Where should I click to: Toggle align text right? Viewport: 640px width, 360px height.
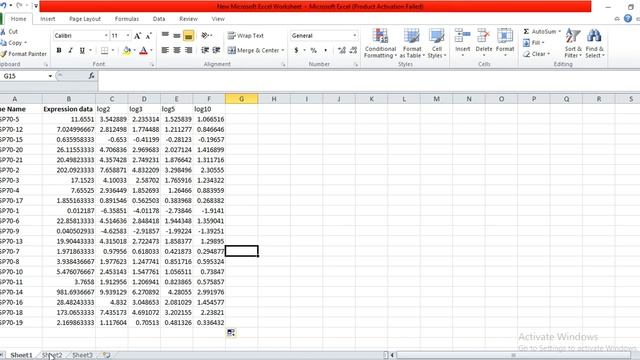(x=188, y=50)
